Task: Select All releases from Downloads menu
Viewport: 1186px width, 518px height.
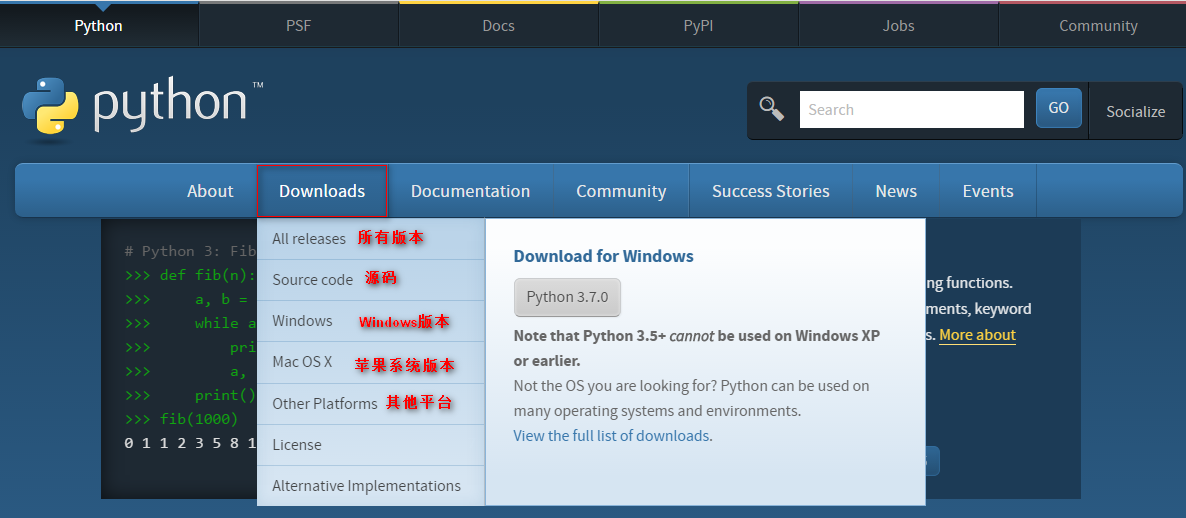Action: [x=309, y=239]
